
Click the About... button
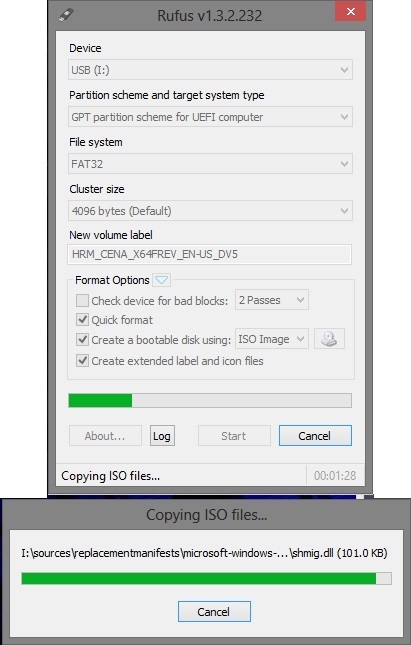pyautogui.click(x=105, y=436)
